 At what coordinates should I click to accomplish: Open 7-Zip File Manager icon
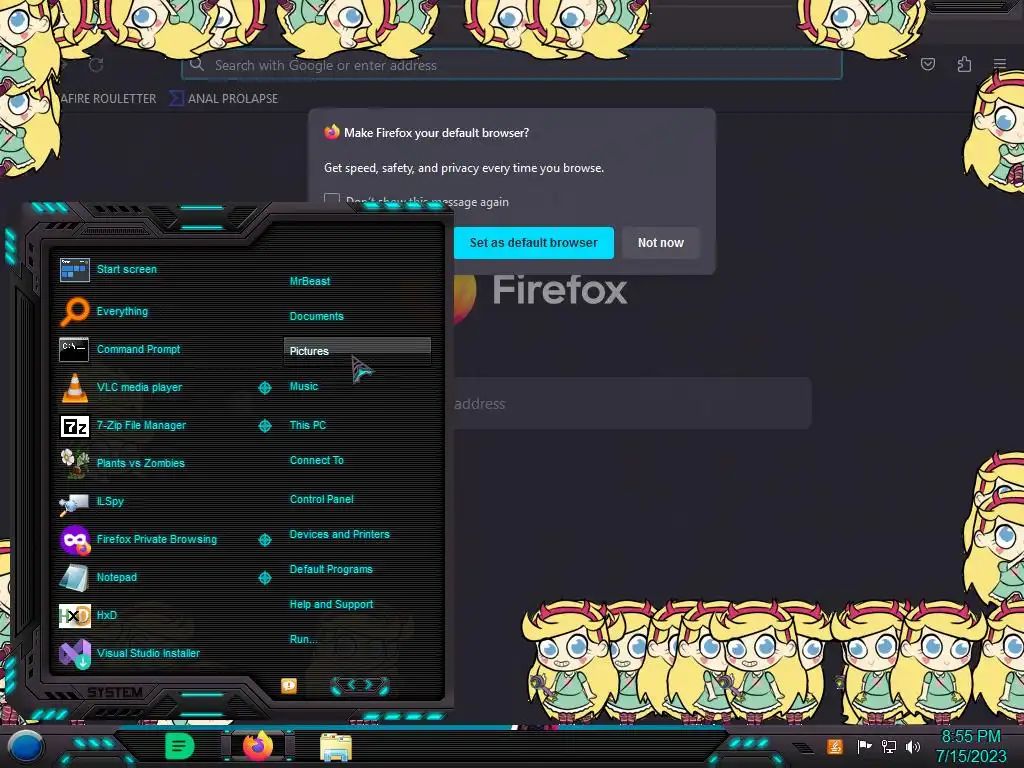tap(74, 426)
